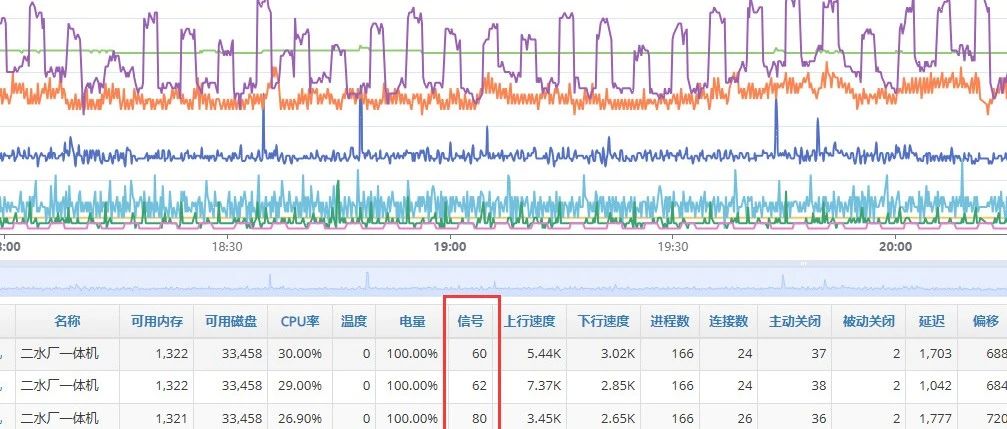Screen dimensions: 1007x429
Task: Click offset cell 688
Action: point(995,354)
